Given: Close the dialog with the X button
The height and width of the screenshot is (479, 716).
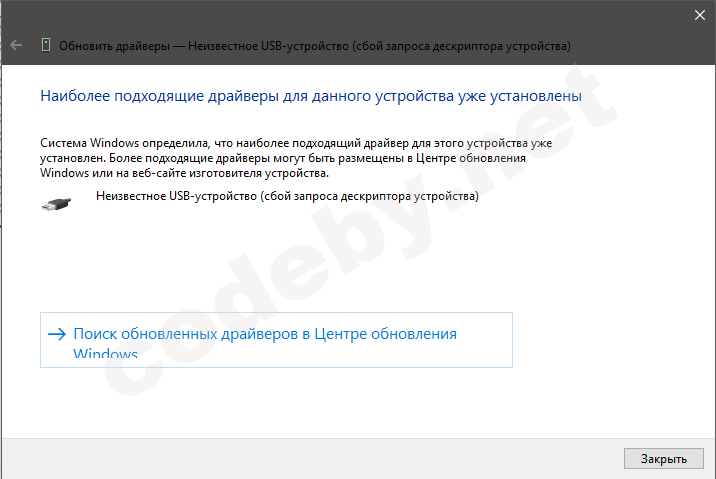Looking at the screenshot, I should point(700,15).
